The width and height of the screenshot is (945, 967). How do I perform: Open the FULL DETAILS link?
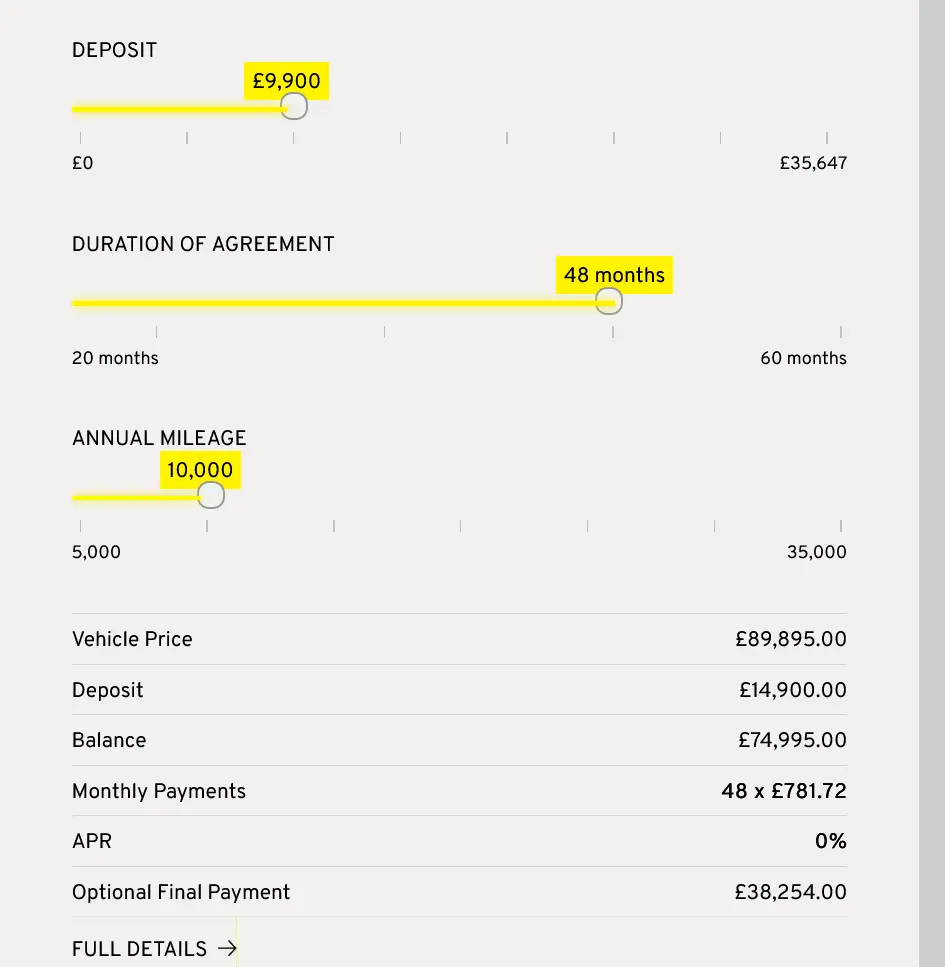point(140,949)
